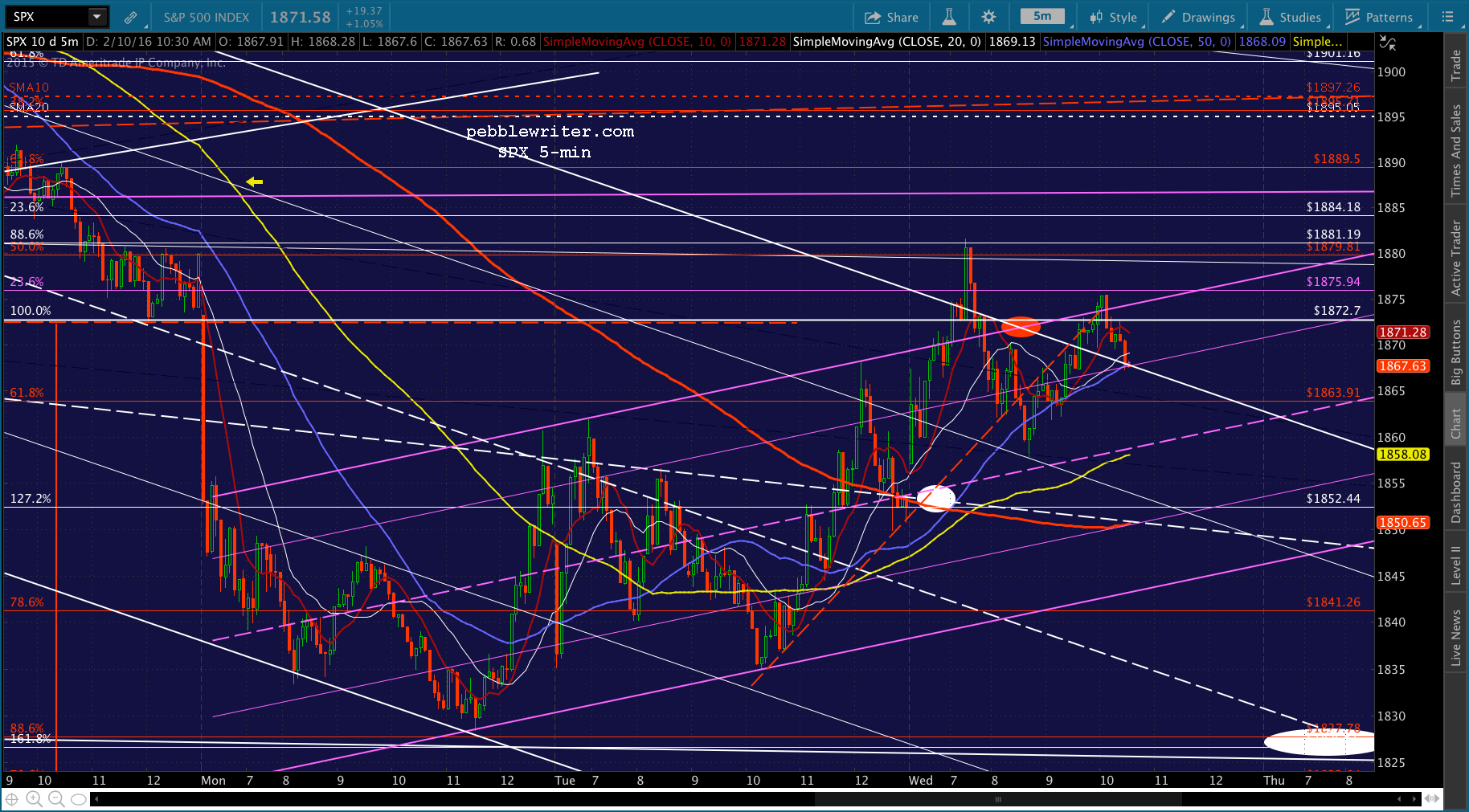Click the $1875.94 level label
Viewport: 1469px width, 812px height.
click(x=1334, y=282)
